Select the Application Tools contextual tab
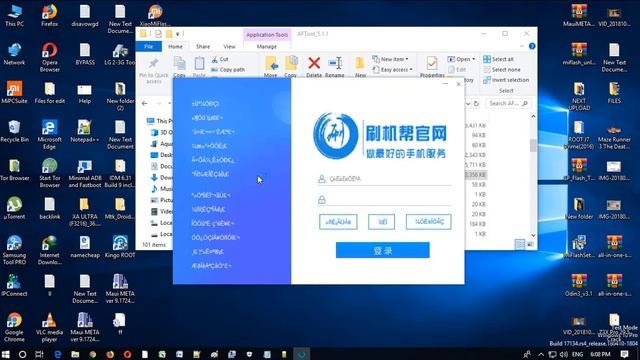Viewport: 640px width, 360px height. (x=267, y=35)
